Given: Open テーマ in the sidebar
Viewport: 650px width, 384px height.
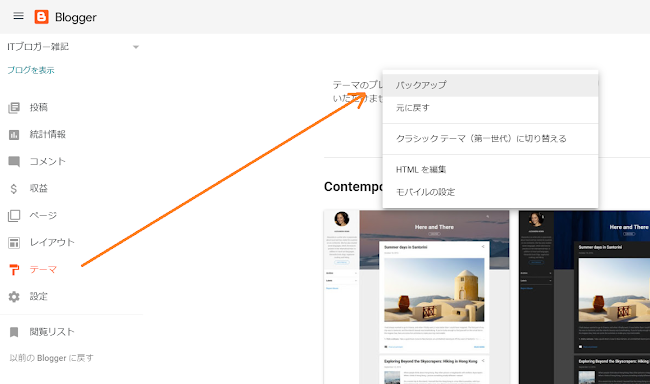Looking at the screenshot, I should pyautogui.click(x=43, y=270).
